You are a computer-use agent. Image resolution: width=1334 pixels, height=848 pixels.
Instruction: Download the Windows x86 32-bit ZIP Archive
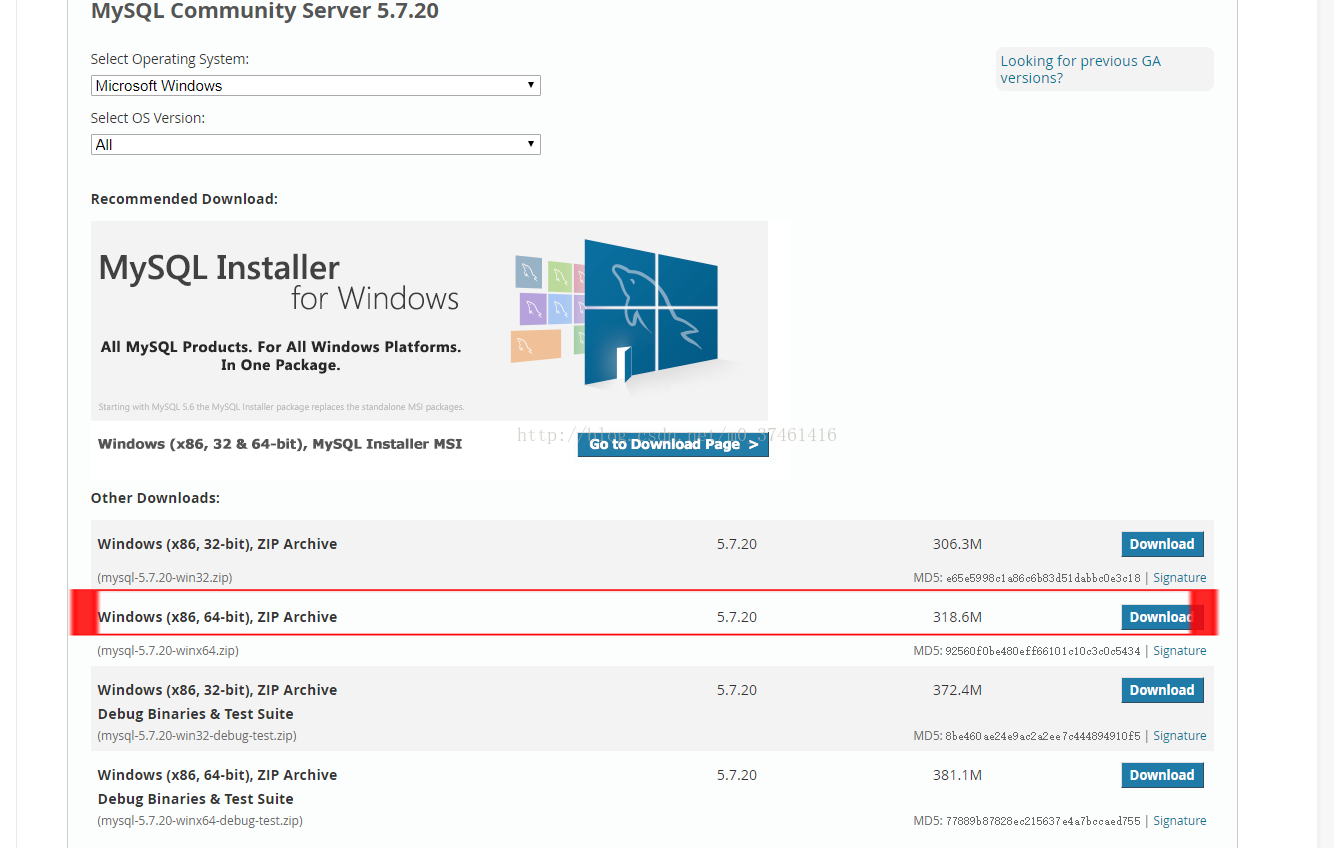pyautogui.click(x=1162, y=543)
